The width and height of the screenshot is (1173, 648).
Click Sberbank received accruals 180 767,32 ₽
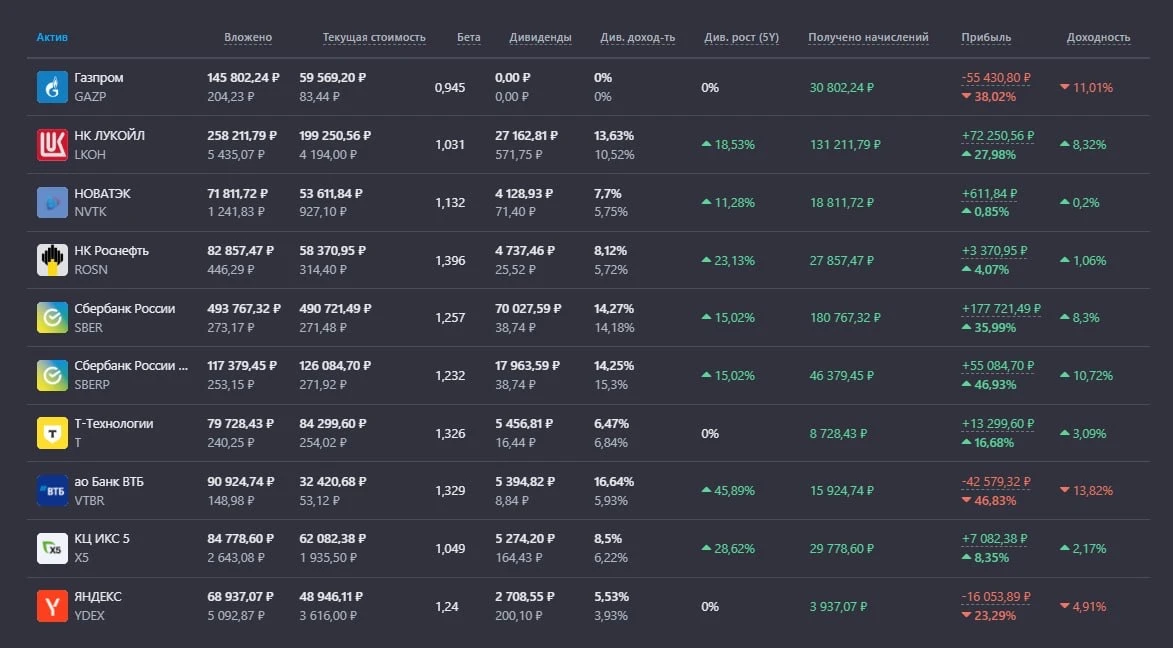[845, 318]
